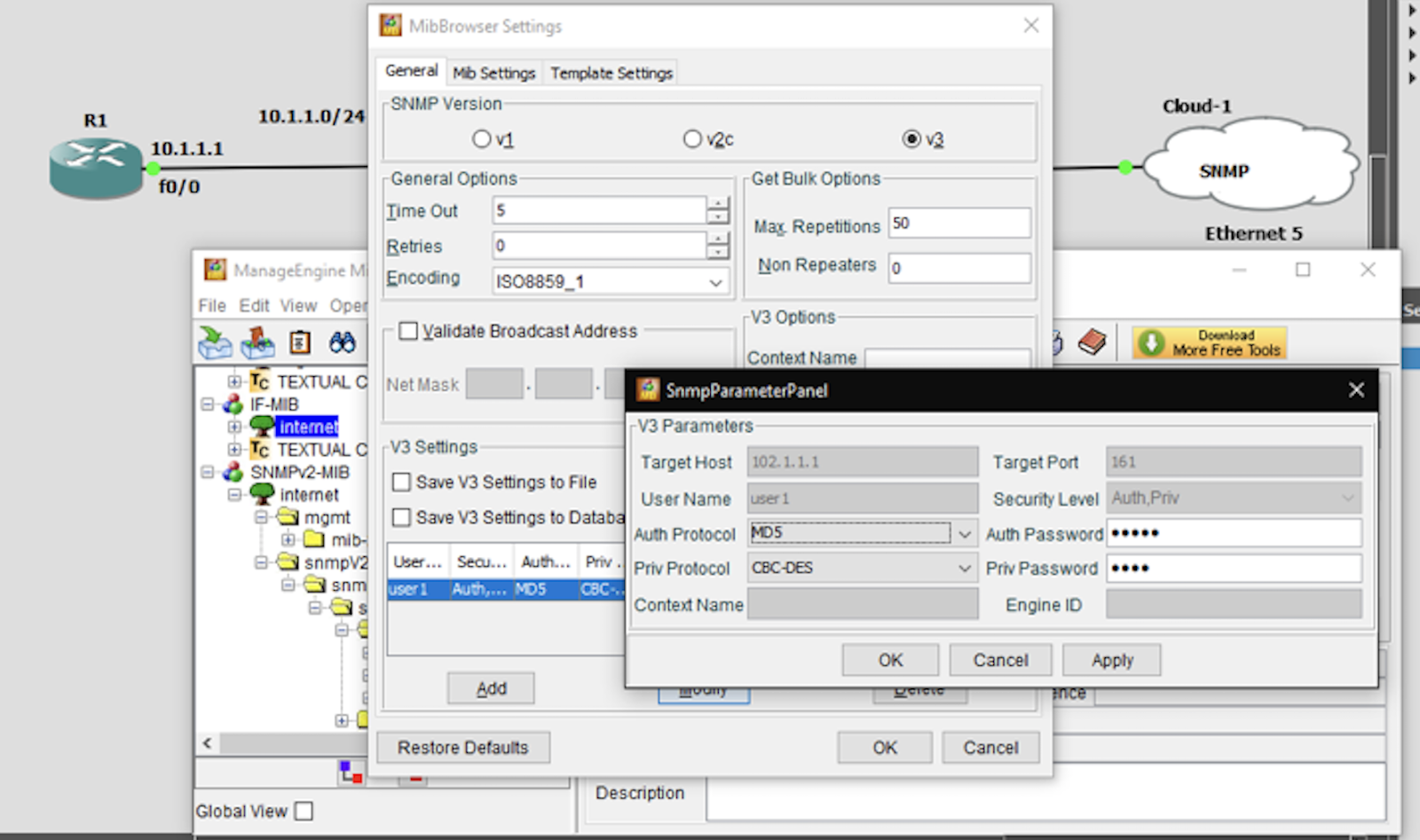Enable Validate Broadcast Address

[x=408, y=331]
